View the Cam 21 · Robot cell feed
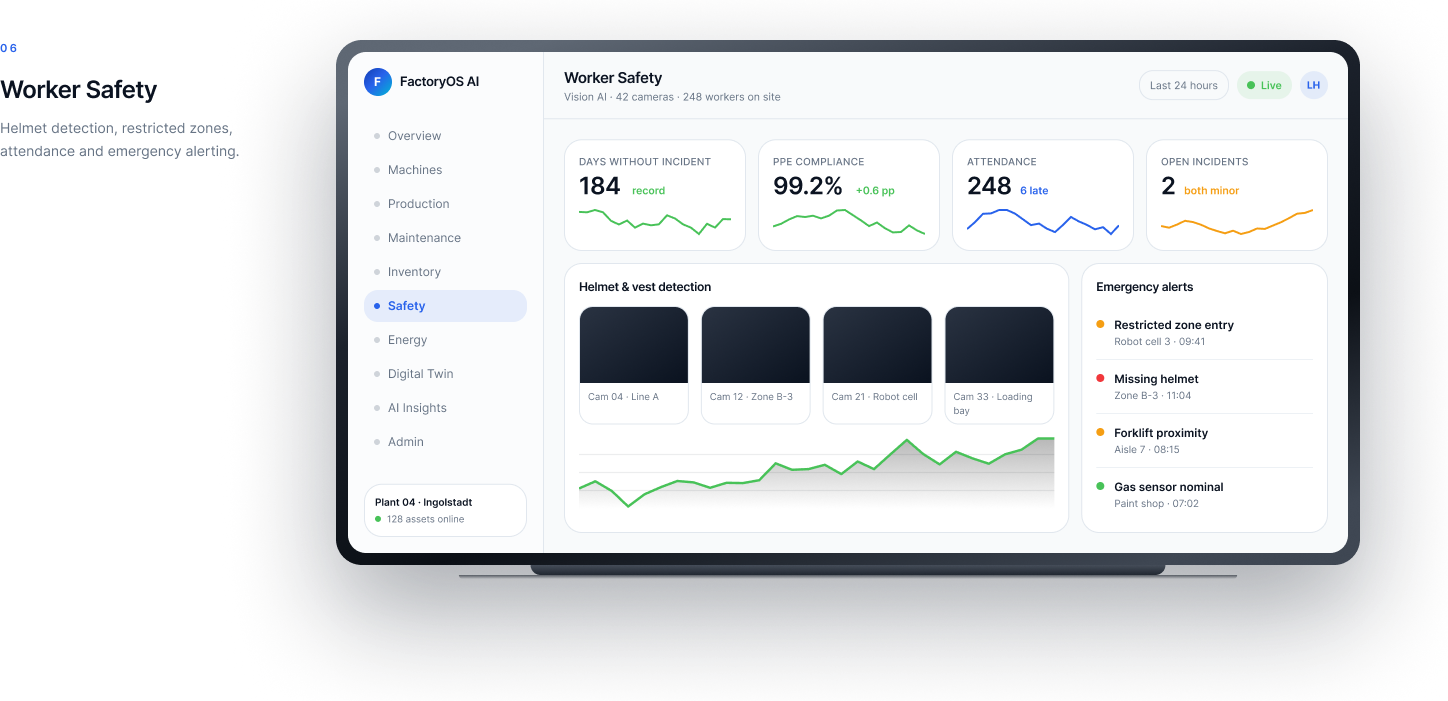Screen dimensions: 1448x701 click(878, 365)
